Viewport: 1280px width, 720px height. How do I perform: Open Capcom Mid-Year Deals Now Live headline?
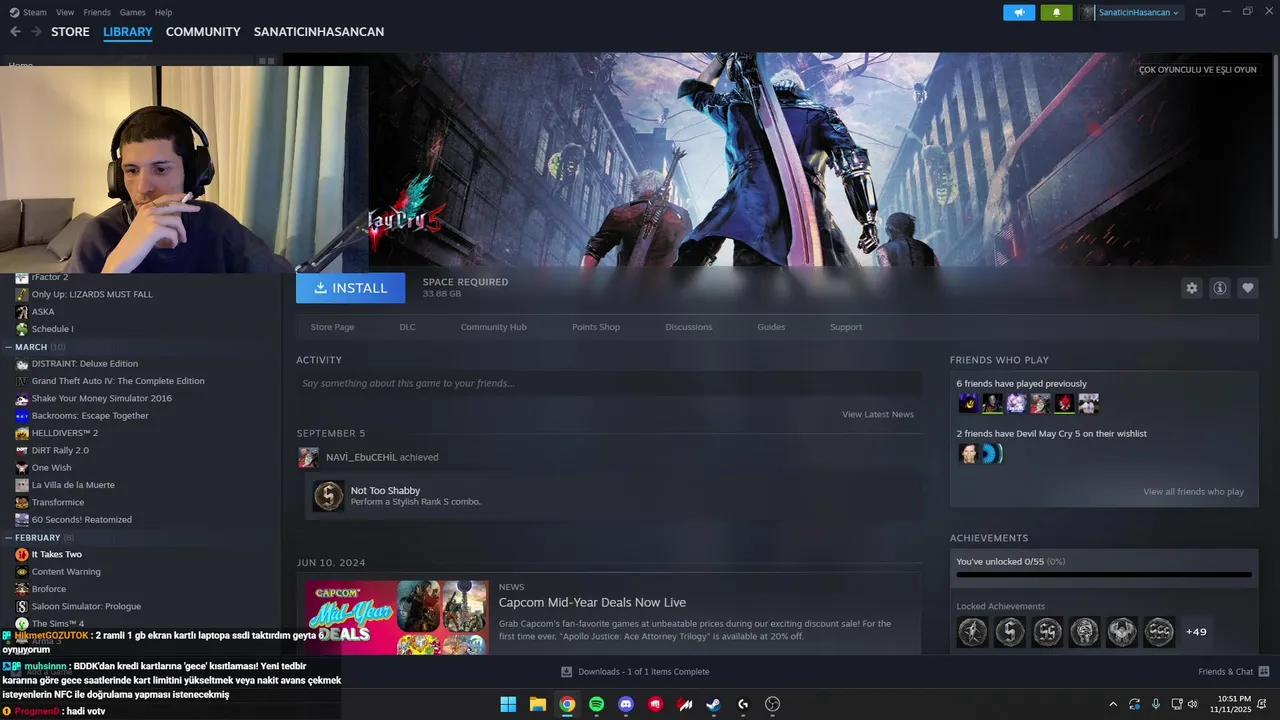(x=592, y=603)
